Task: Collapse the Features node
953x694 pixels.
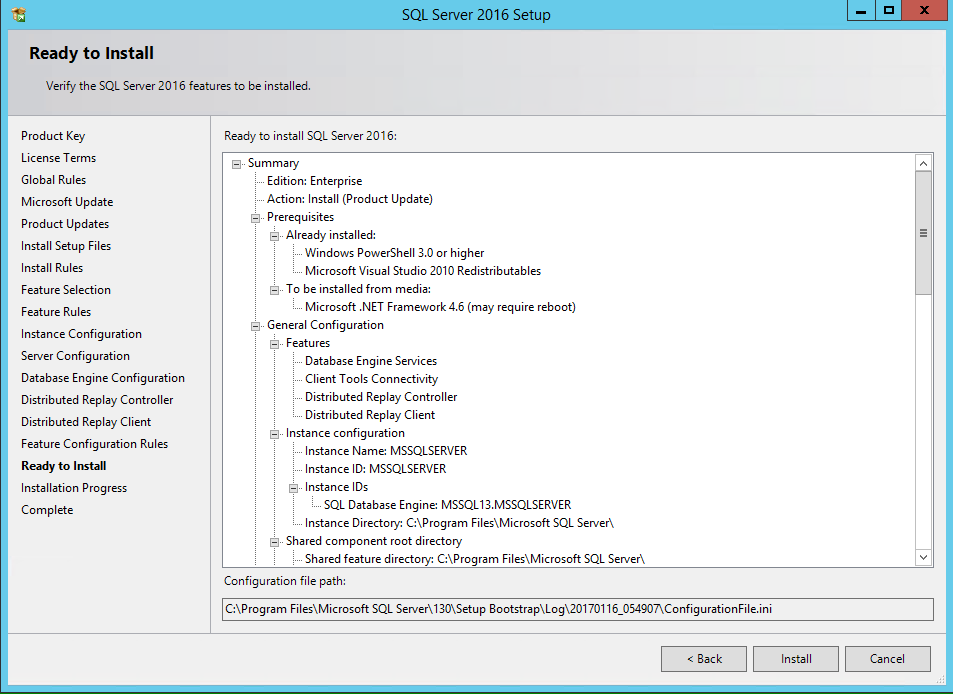Action: point(275,345)
